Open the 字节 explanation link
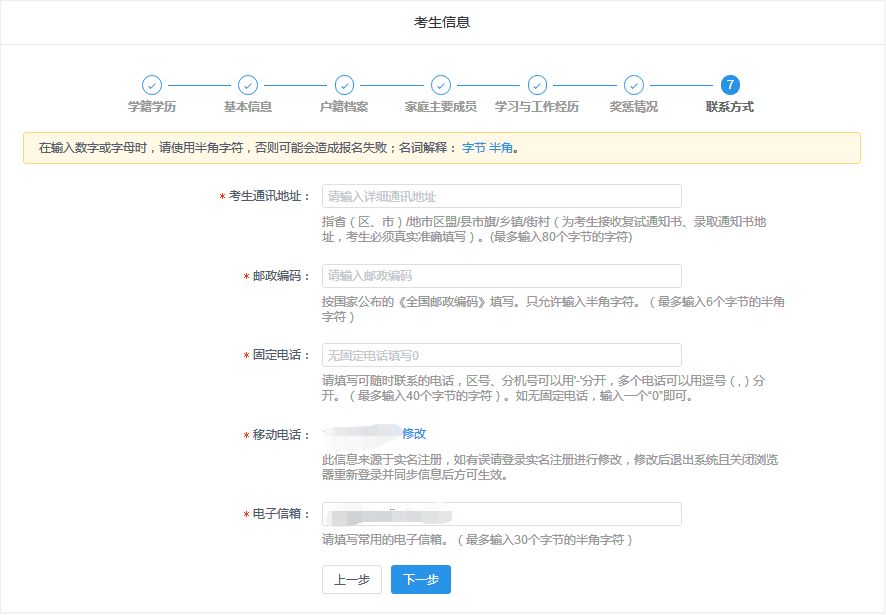This screenshot has height=615, width=886. click(473, 148)
